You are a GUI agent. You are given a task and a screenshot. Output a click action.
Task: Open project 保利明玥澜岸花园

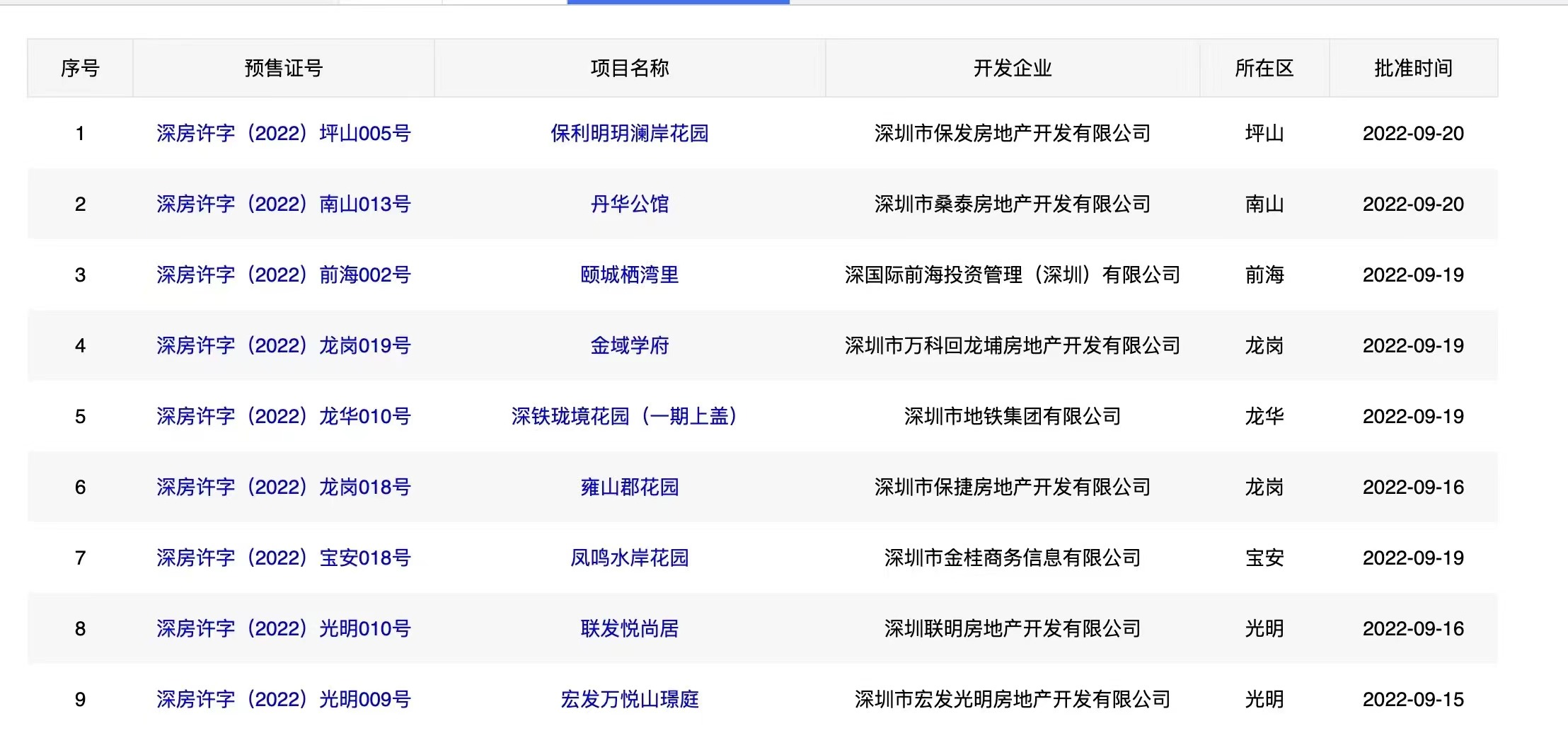click(629, 133)
